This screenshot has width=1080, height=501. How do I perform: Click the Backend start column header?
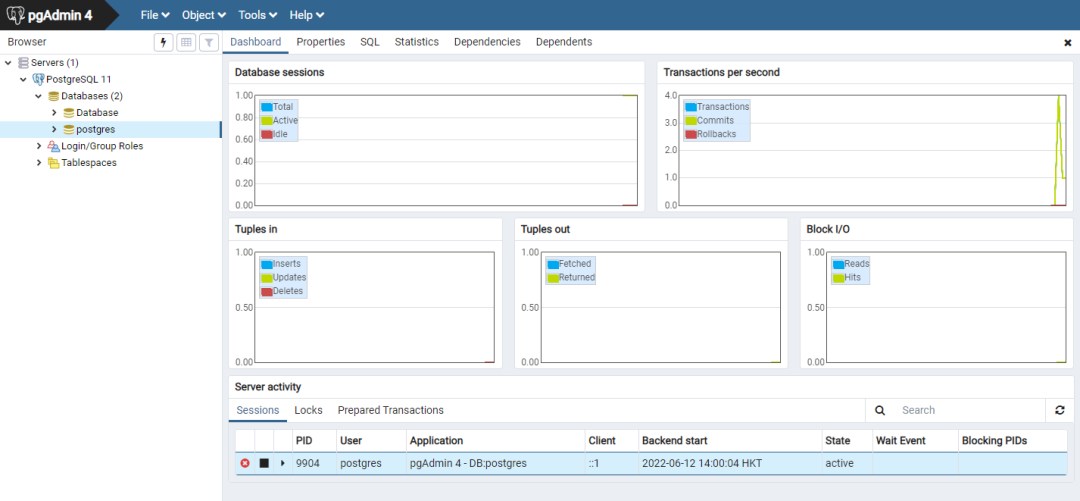tap(729, 440)
